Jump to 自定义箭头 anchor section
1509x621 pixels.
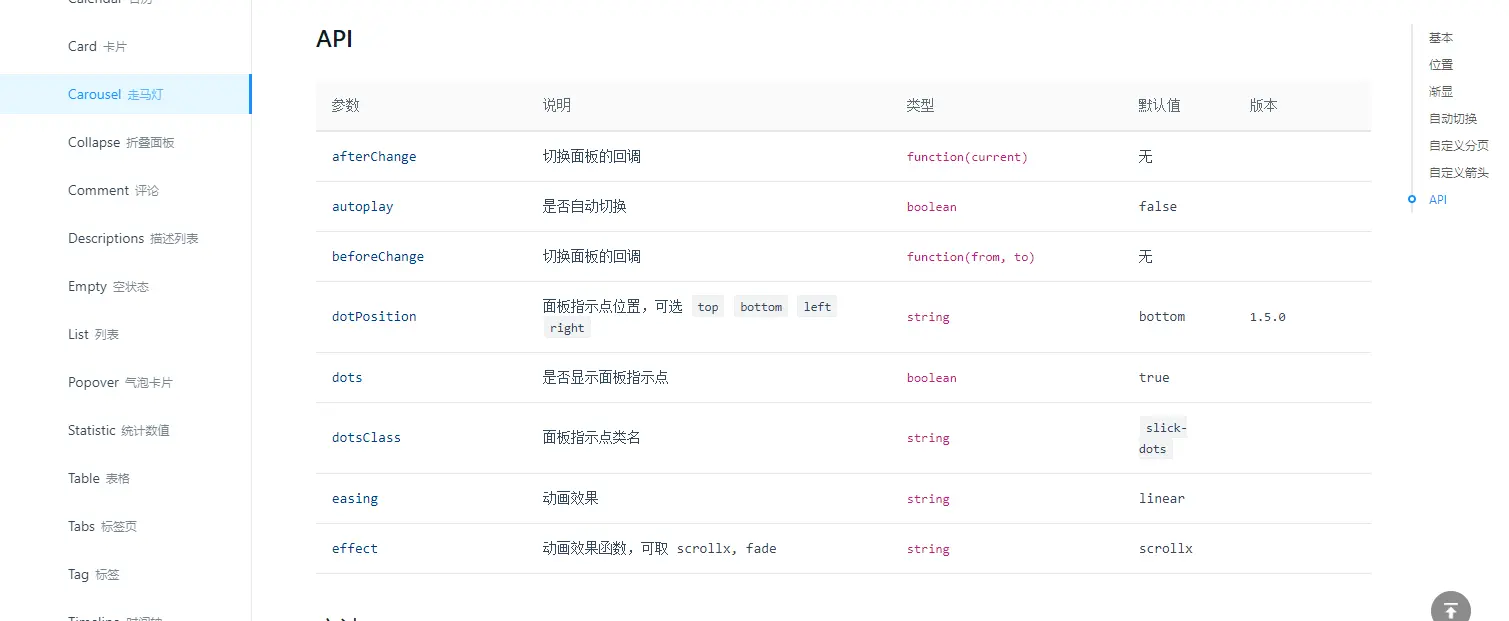click(x=1459, y=173)
